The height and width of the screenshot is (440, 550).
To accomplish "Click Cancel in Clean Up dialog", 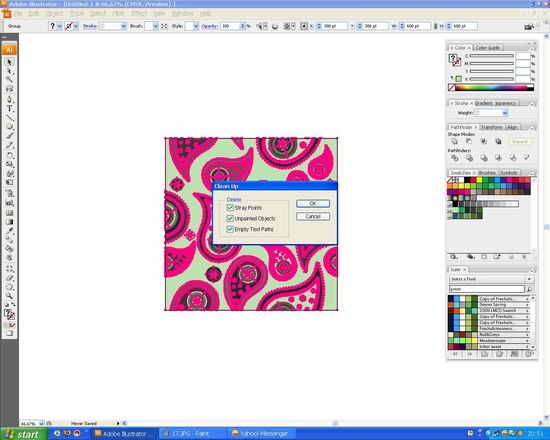I will [313, 216].
